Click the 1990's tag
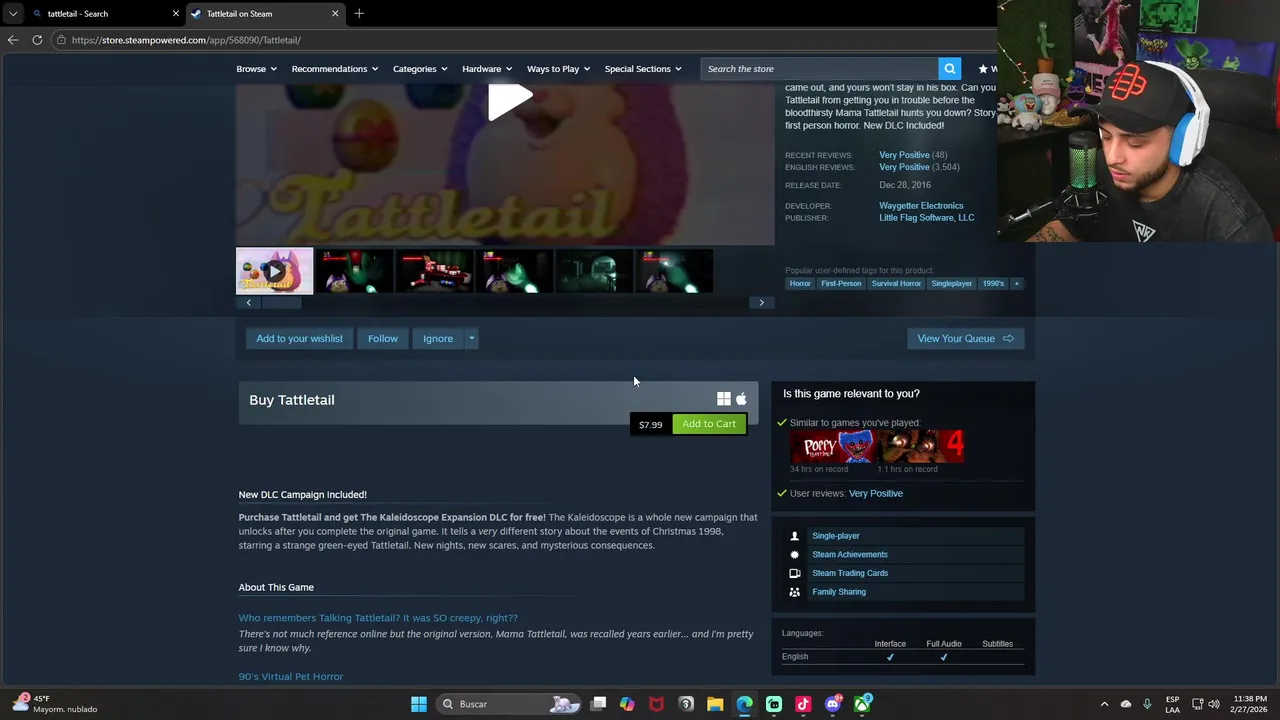The width and height of the screenshot is (1280, 720). pos(993,283)
